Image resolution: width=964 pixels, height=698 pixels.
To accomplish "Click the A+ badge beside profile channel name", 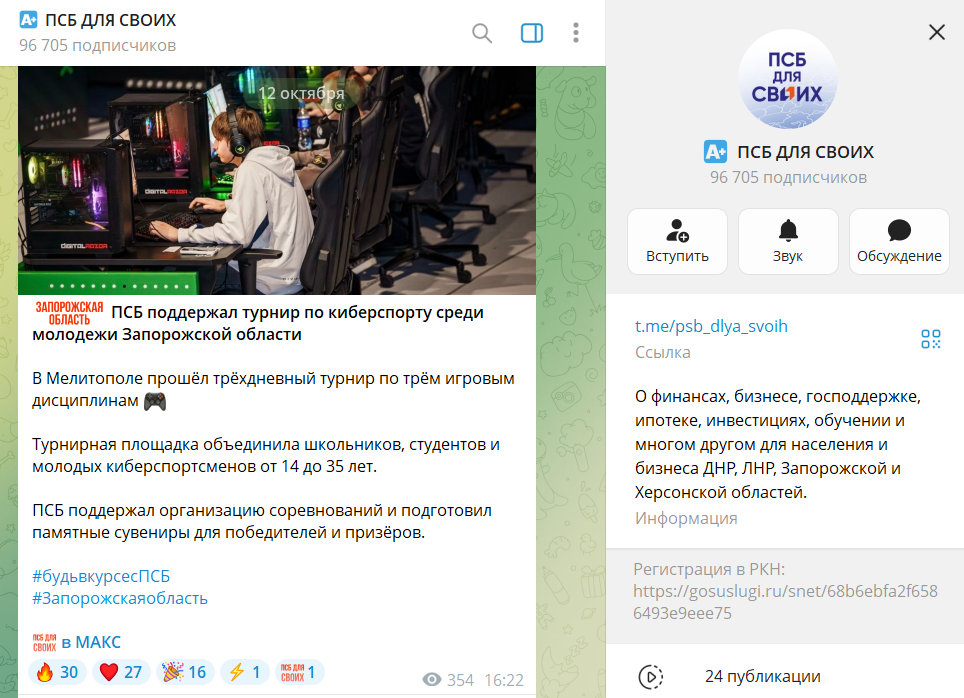I will point(716,151).
